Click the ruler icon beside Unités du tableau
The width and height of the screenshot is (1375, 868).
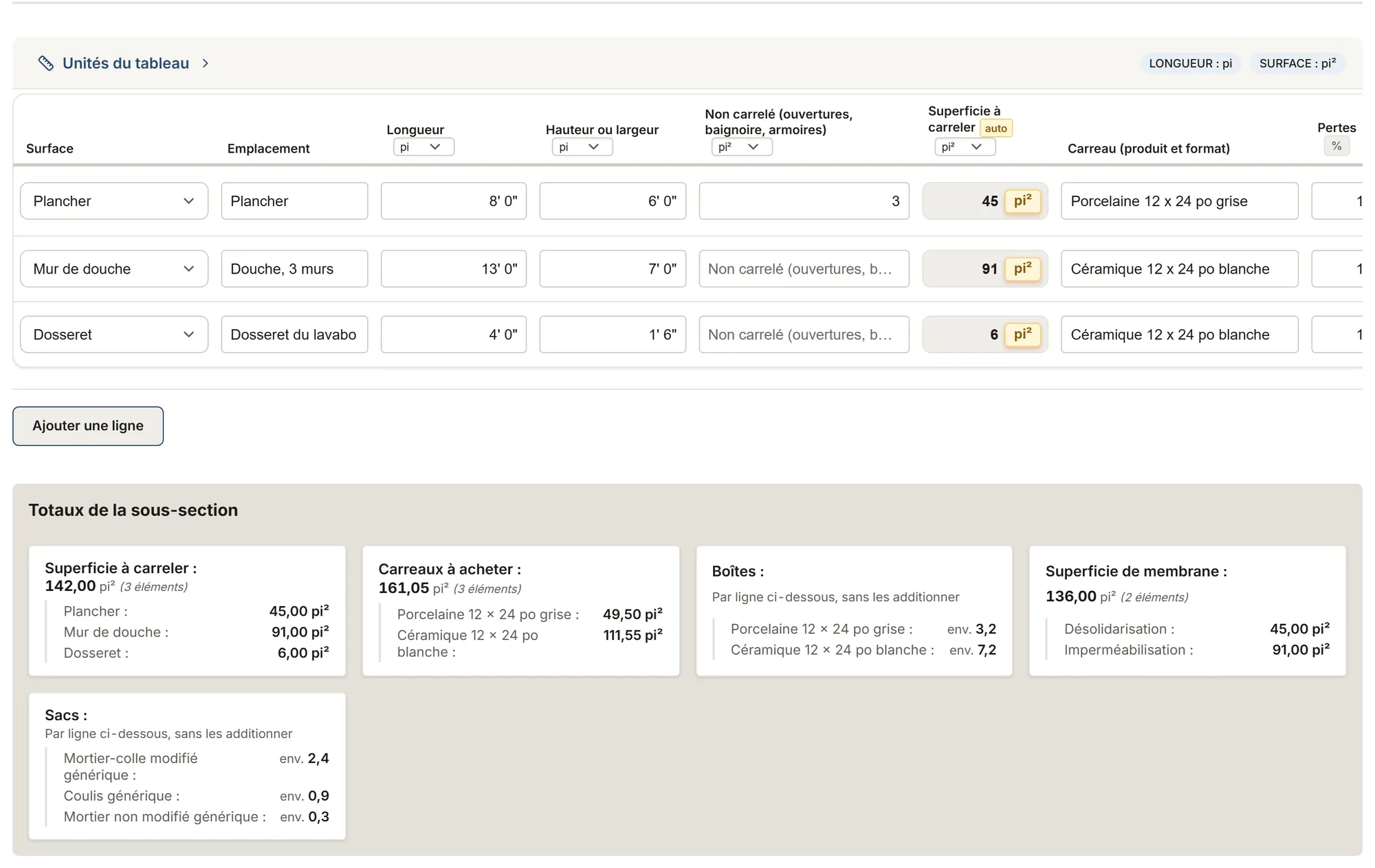[45, 63]
